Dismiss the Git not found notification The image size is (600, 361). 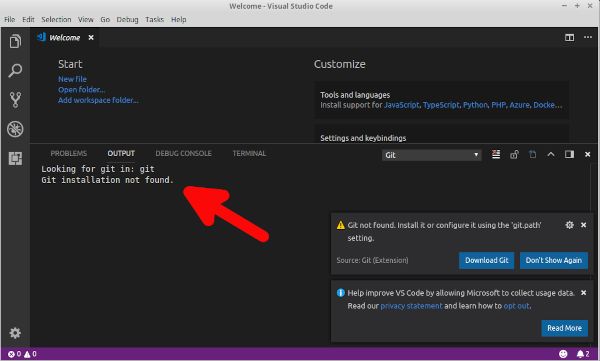click(584, 225)
